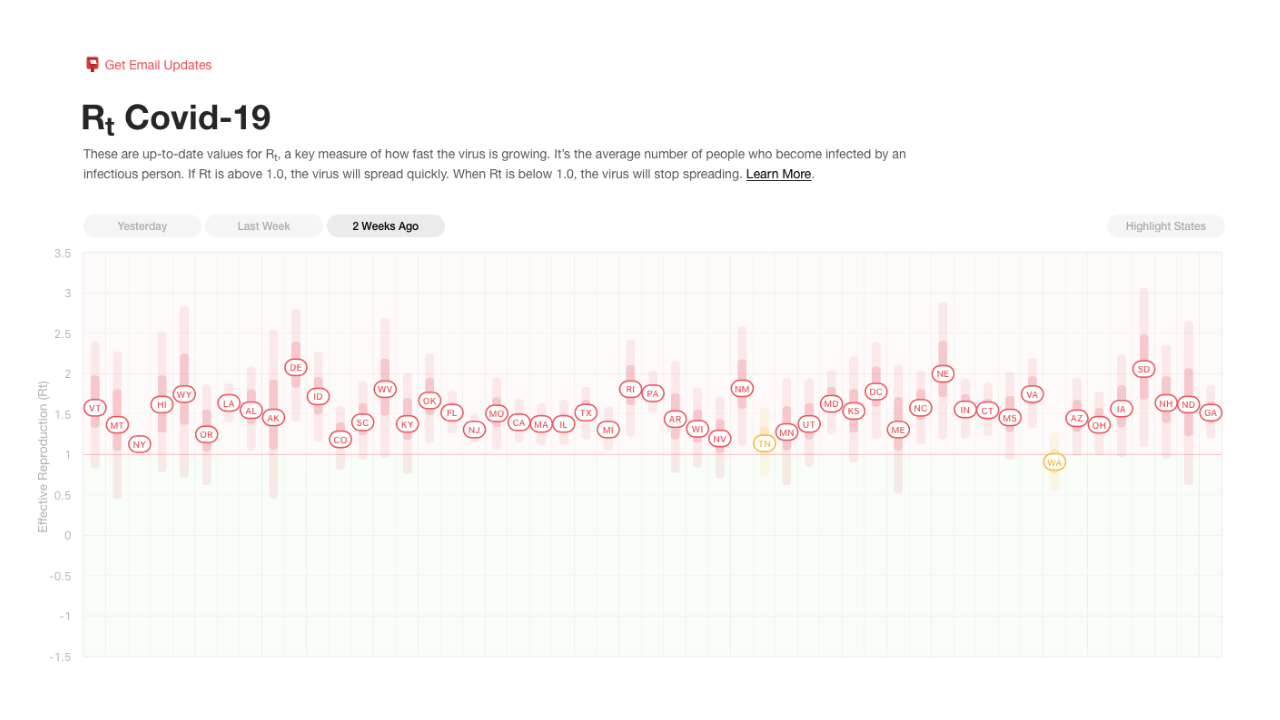The height and width of the screenshot is (720, 1280).
Task: Click the yellow TN state marker
Action: click(x=764, y=443)
